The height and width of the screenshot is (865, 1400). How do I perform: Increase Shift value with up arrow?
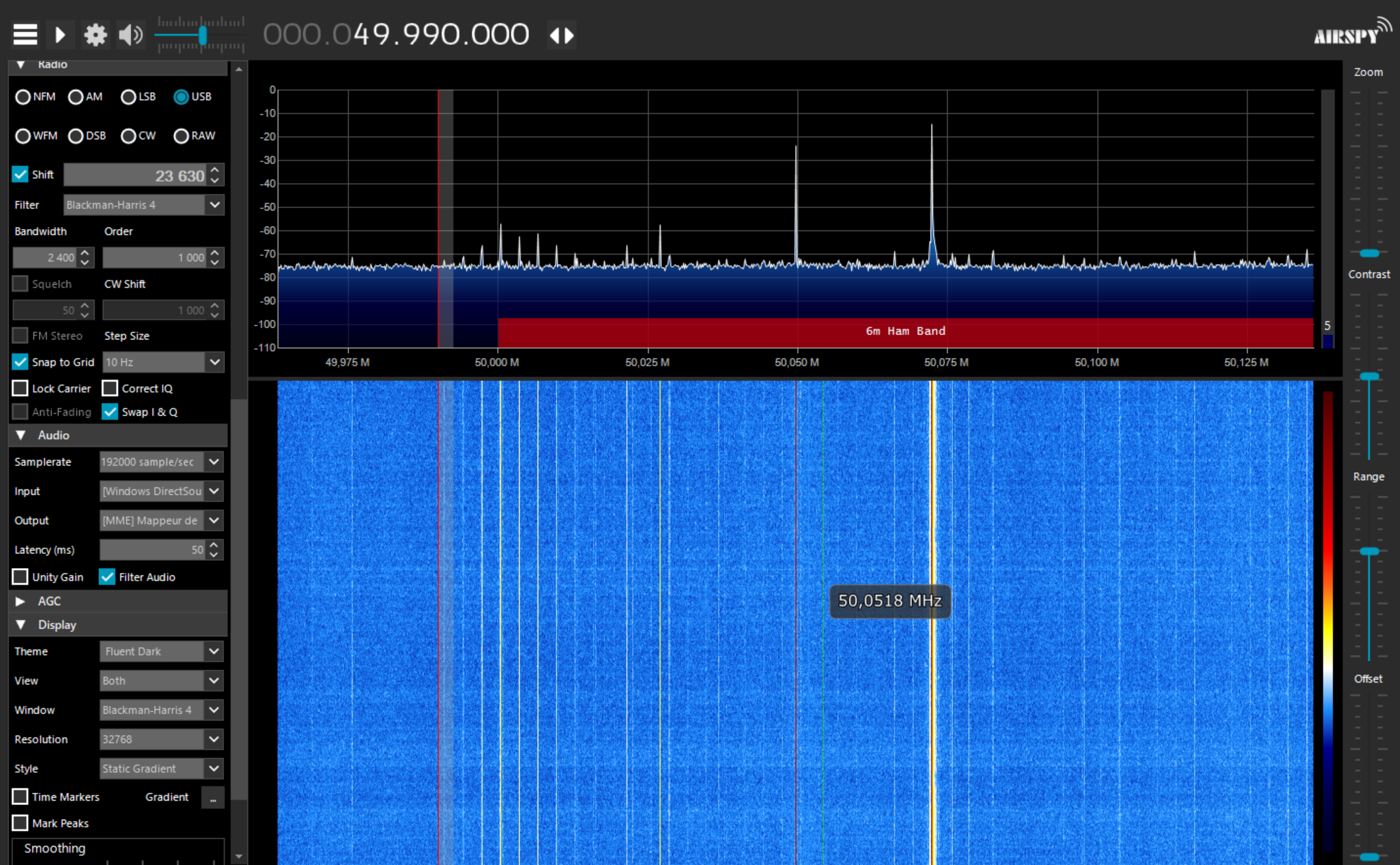[x=215, y=169]
